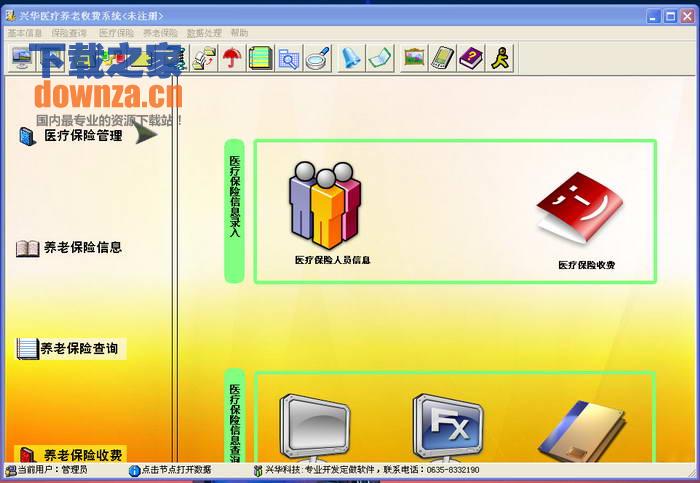Screen dimensions: 700x483
Task: Minimize the 兴华医疗养老收费系统 window
Action: pos(654,17)
